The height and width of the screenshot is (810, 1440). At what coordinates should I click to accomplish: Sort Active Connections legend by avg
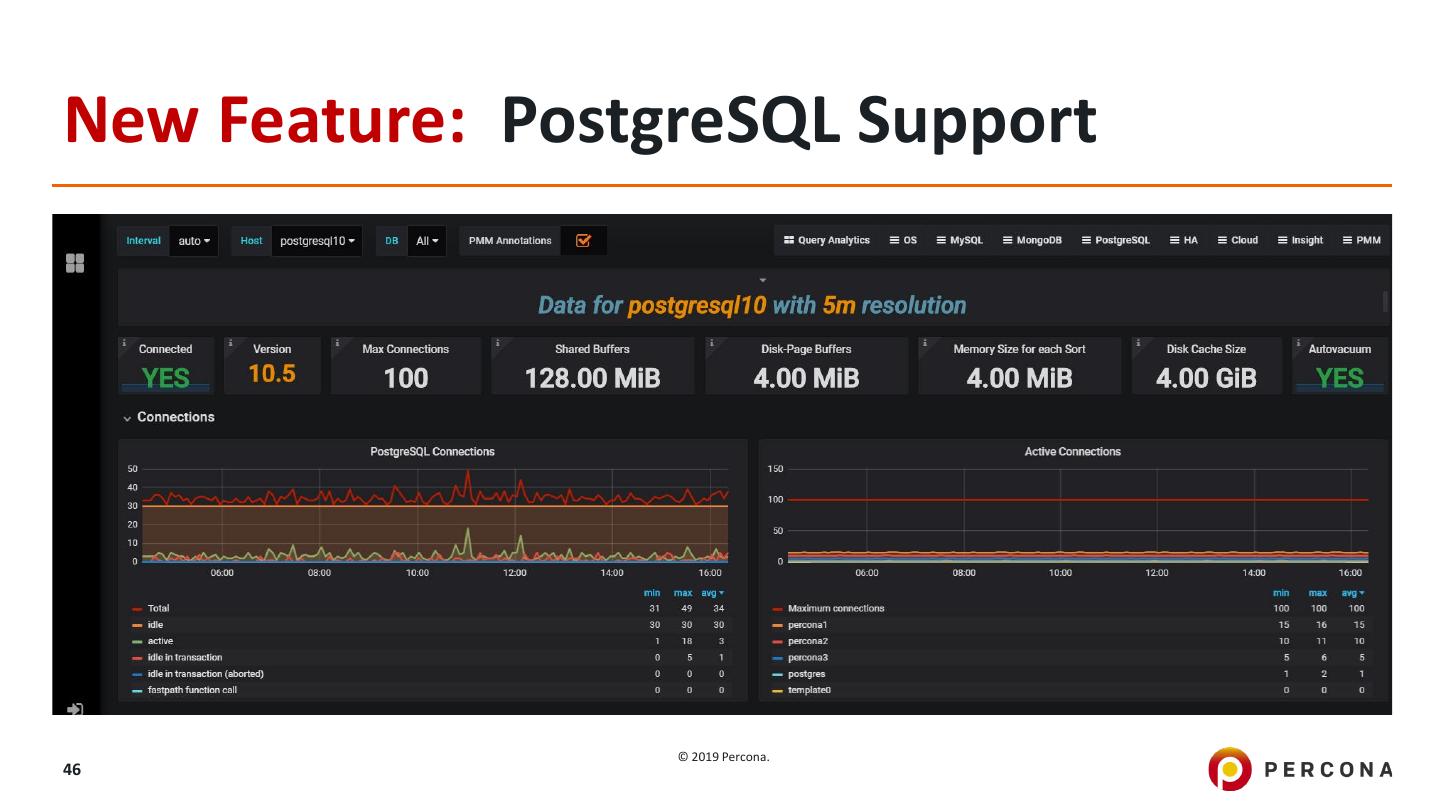tap(1353, 593)
